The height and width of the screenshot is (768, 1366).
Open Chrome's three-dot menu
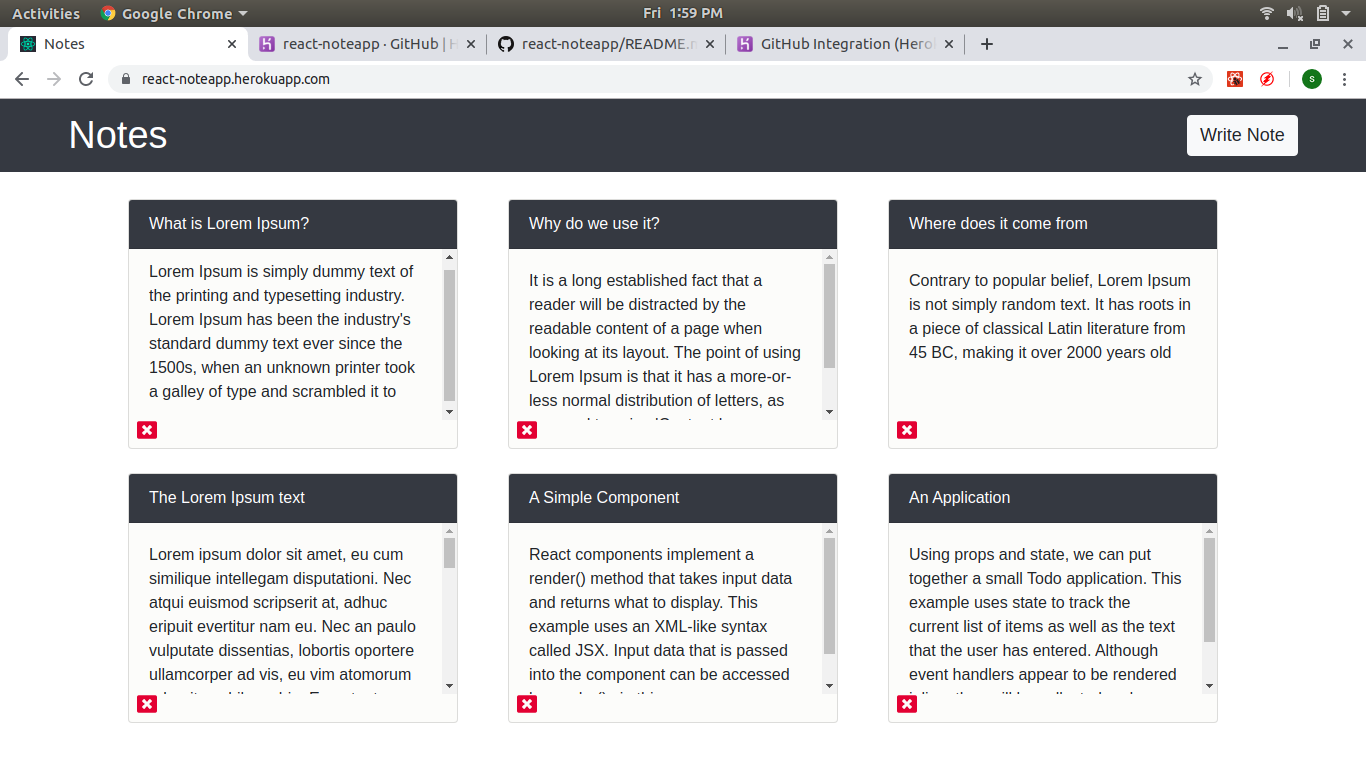coord(1344,79)
